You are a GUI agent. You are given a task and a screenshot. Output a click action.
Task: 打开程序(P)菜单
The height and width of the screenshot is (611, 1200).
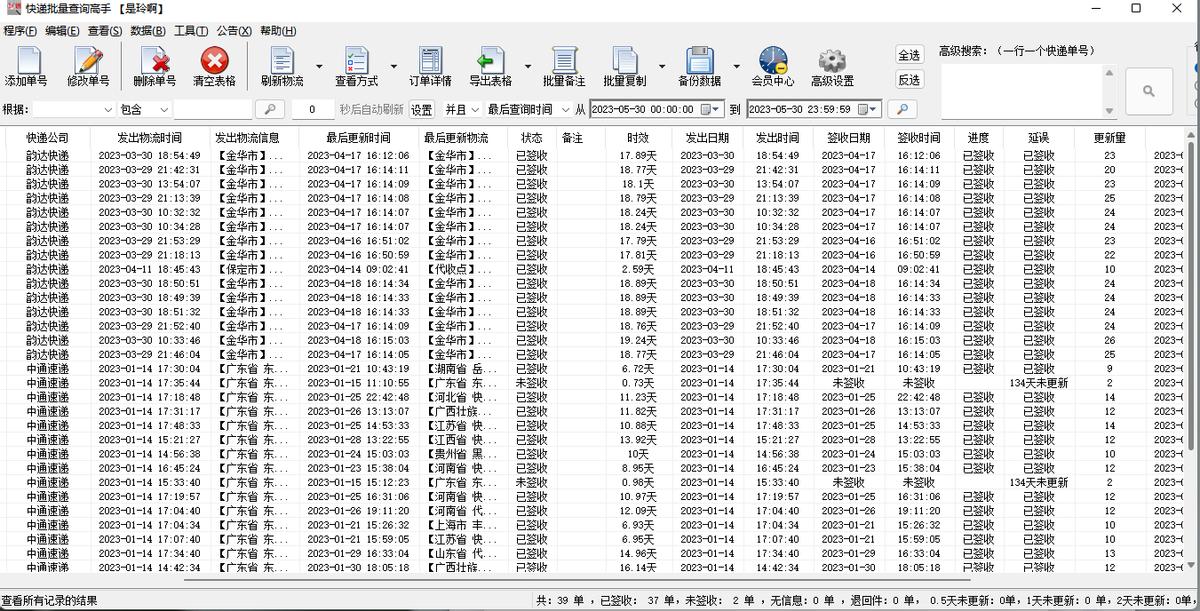click(21, 31)
